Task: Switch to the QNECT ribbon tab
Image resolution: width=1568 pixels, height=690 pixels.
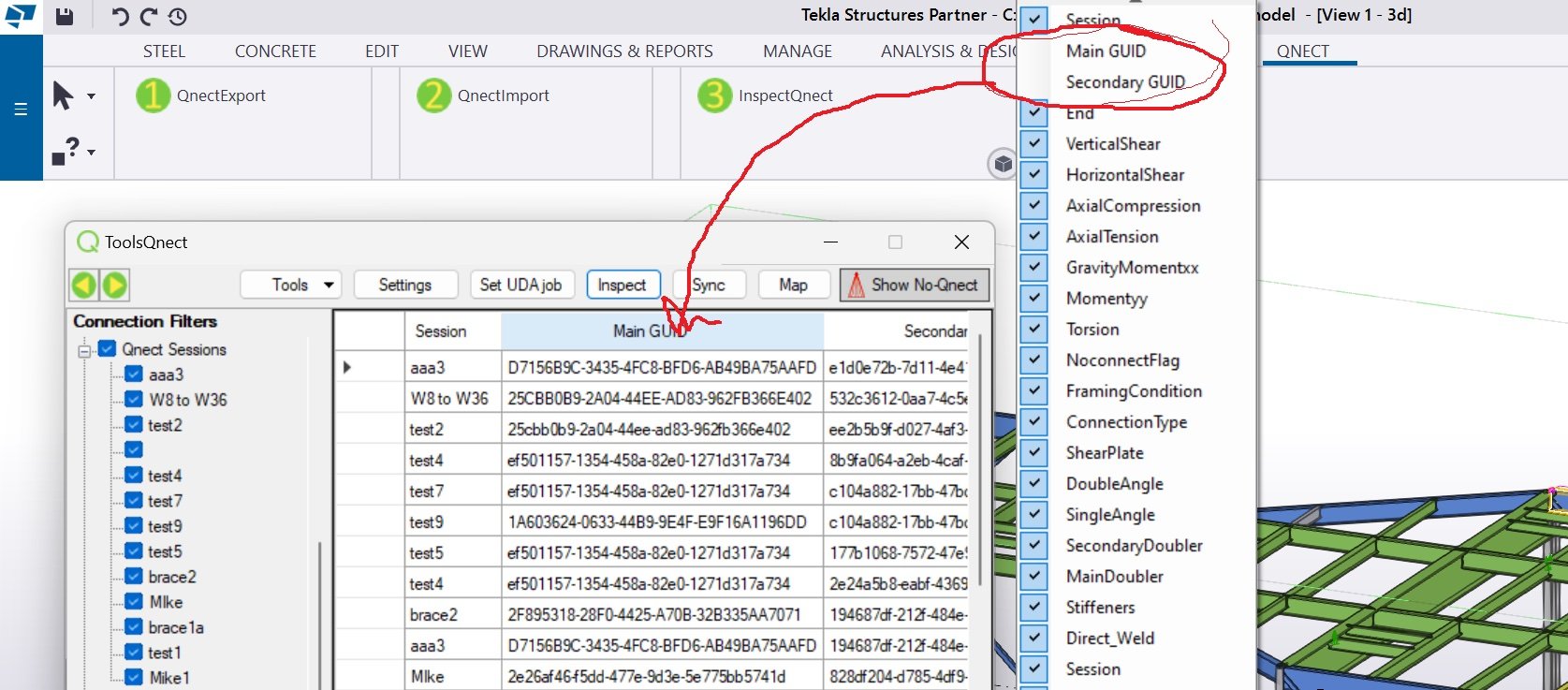Action: point(1302,51)
